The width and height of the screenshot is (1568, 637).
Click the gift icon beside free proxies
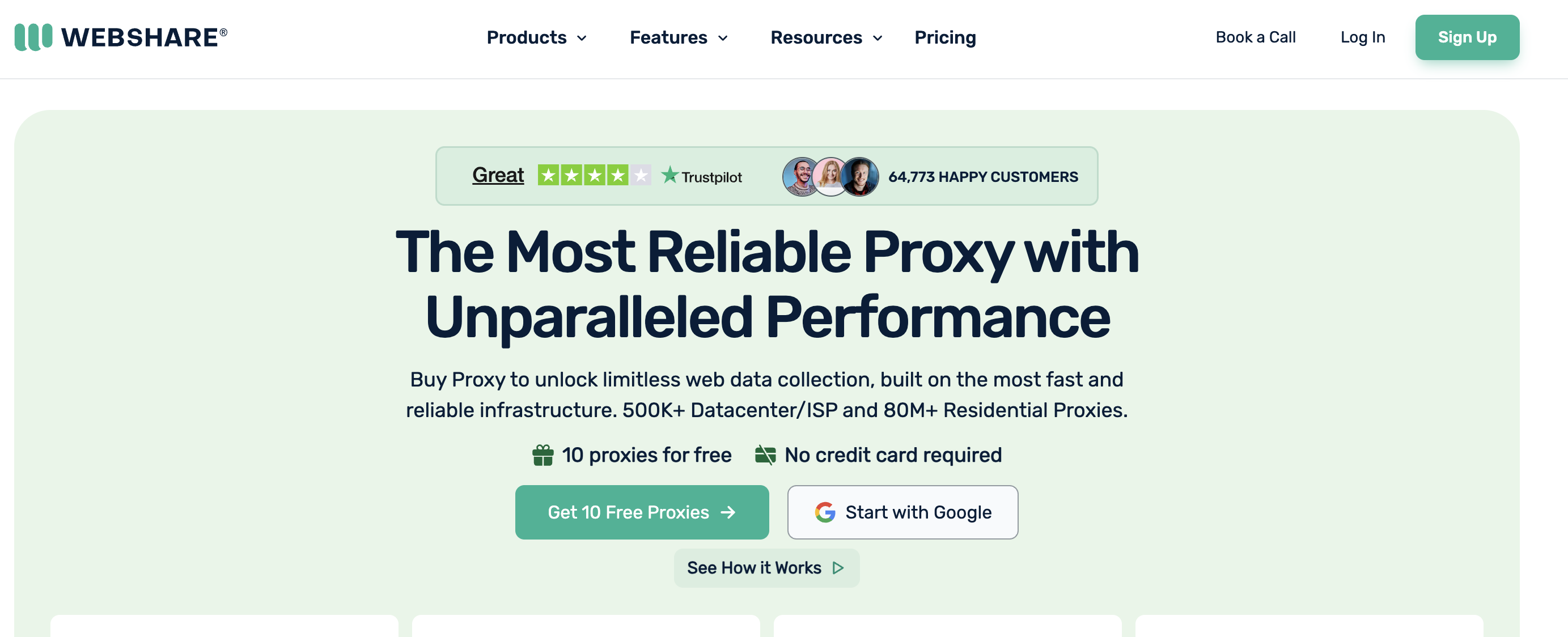coord(543,455)
